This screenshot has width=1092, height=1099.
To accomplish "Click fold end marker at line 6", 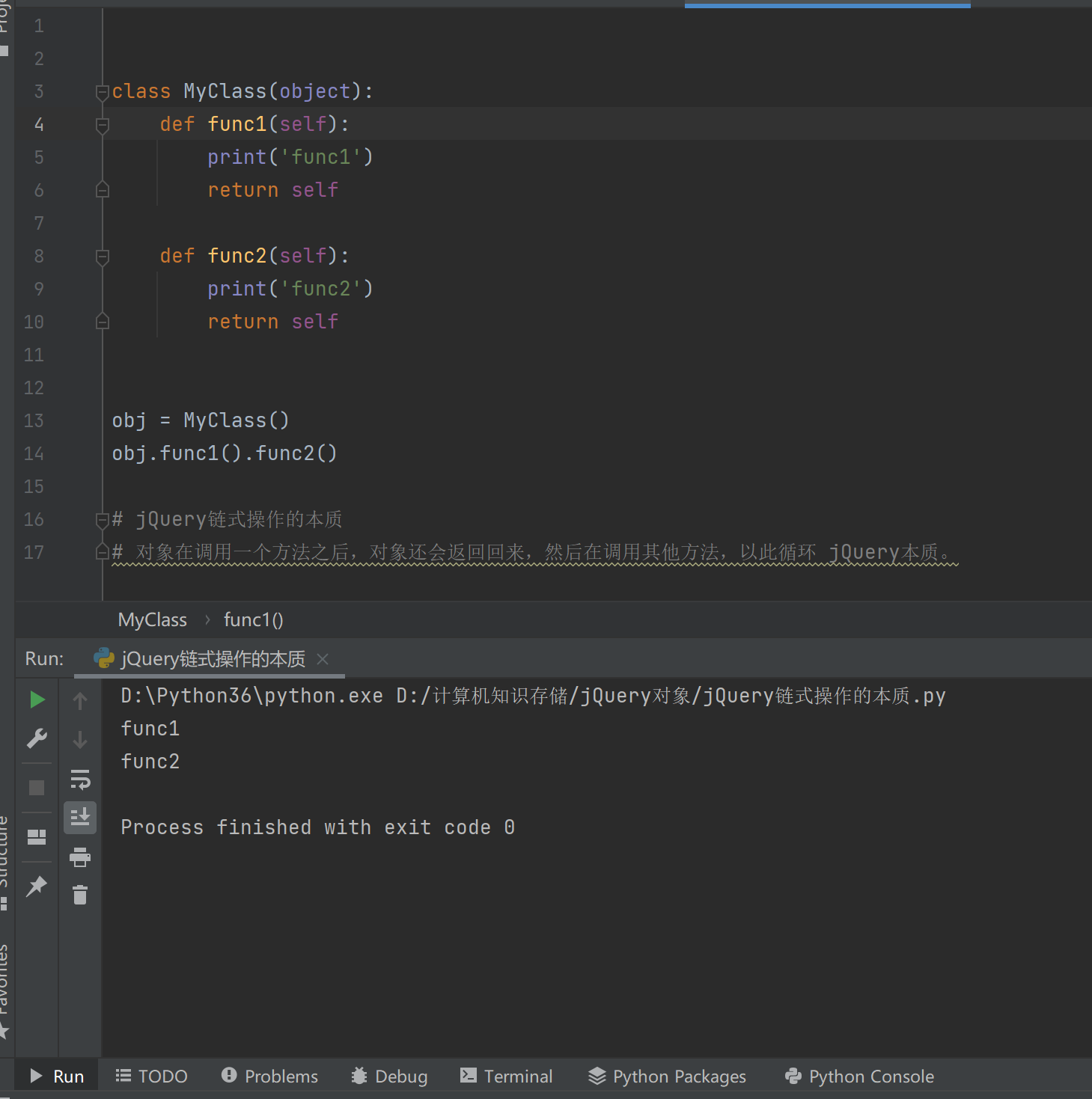I will 103,190.
